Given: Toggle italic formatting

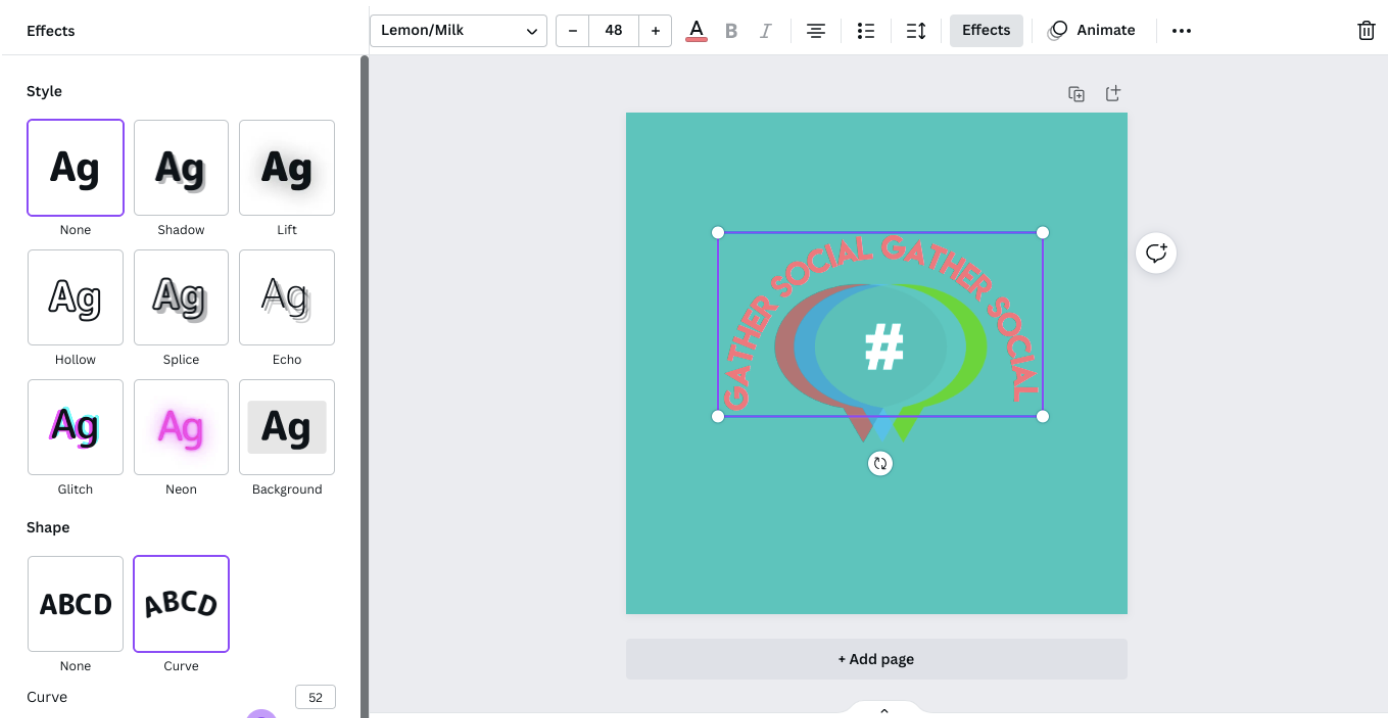Looking at the screenshot, I should pyautogui.click(x=766, y=31).
